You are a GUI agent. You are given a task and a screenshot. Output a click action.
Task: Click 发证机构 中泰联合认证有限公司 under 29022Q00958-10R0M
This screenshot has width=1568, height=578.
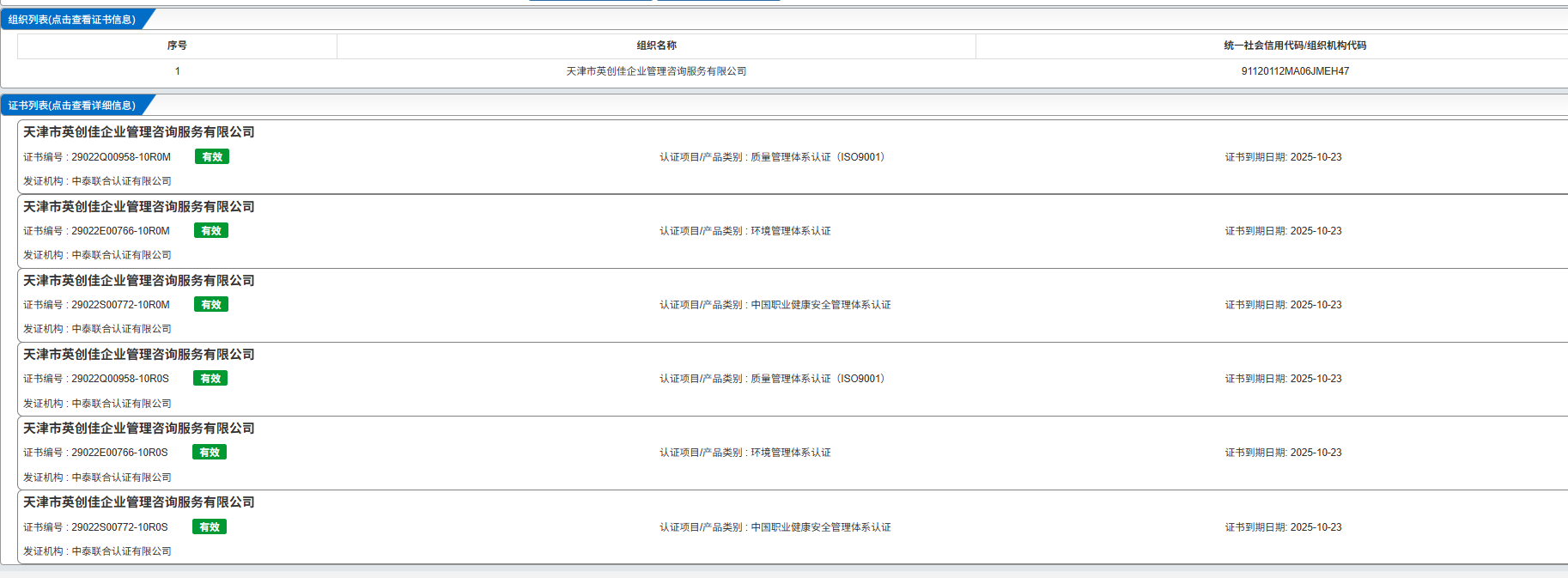click(97, 181)
